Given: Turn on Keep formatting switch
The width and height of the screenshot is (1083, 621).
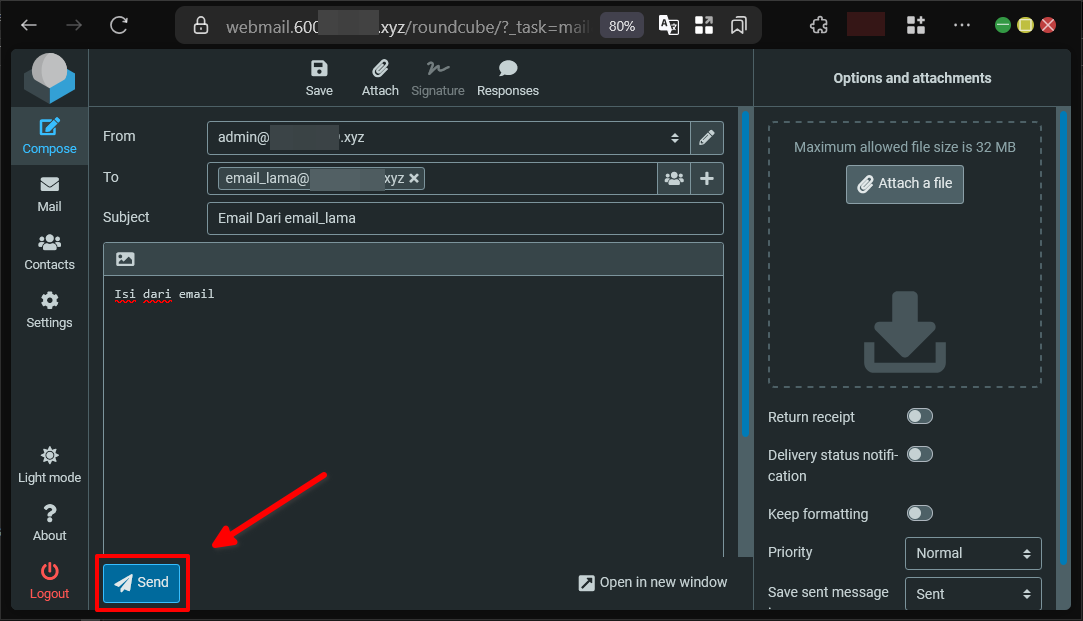Looking at the screenshot, I should point(919,513).
